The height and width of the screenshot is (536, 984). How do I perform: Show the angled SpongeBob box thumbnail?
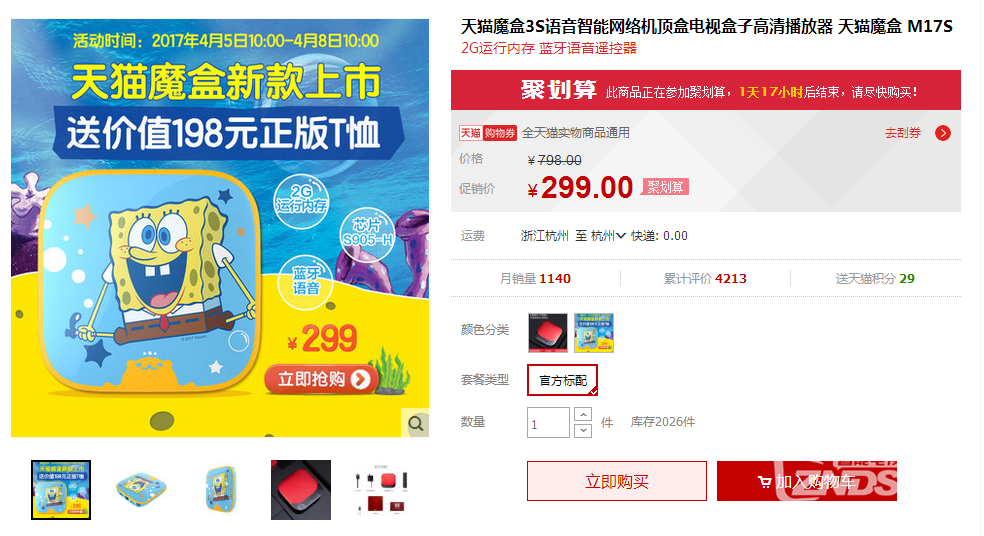(x=141, y=490)
